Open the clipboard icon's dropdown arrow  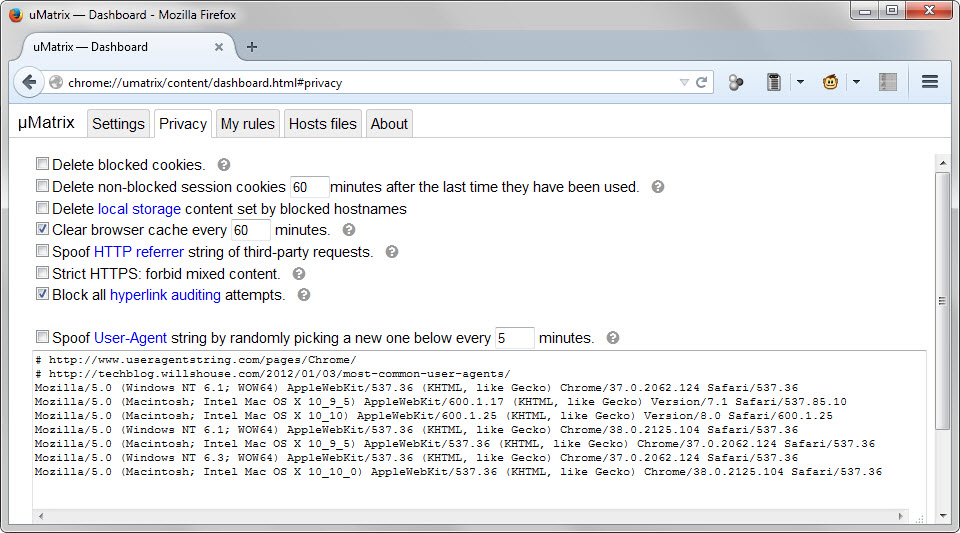click(800, 82)
